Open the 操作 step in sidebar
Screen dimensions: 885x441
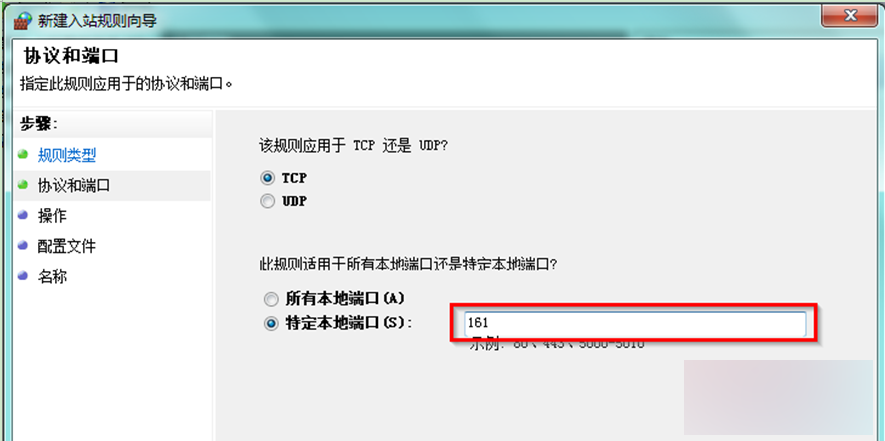pyautogui.click(x=52, y=216)
